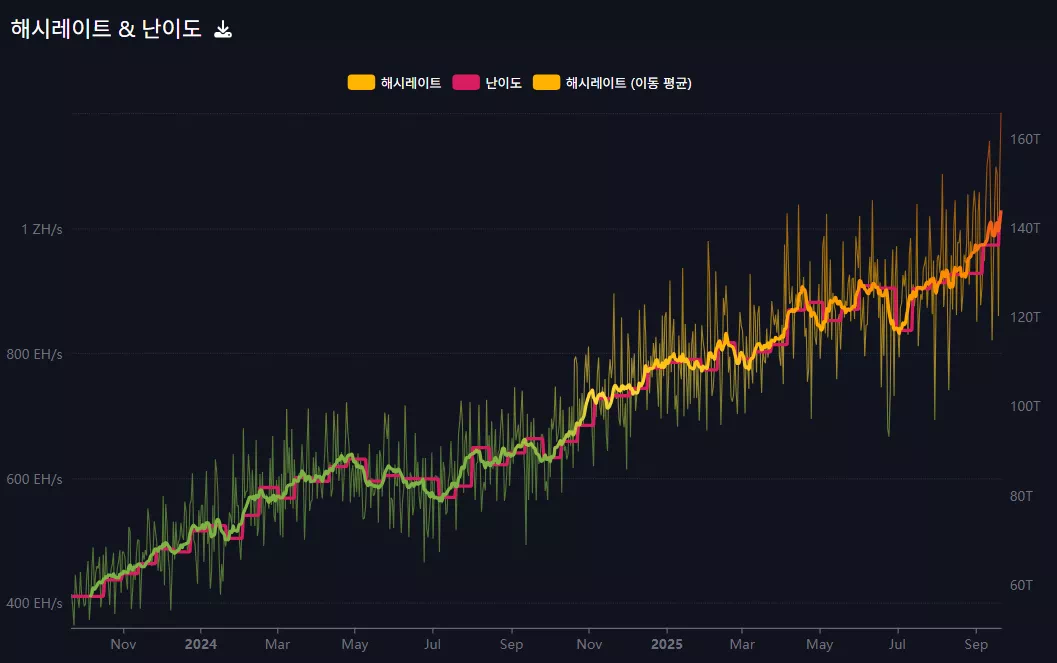Click the 160T difficulty axis label
Screen dimensions: 1057x663
tap(1024, 139)
